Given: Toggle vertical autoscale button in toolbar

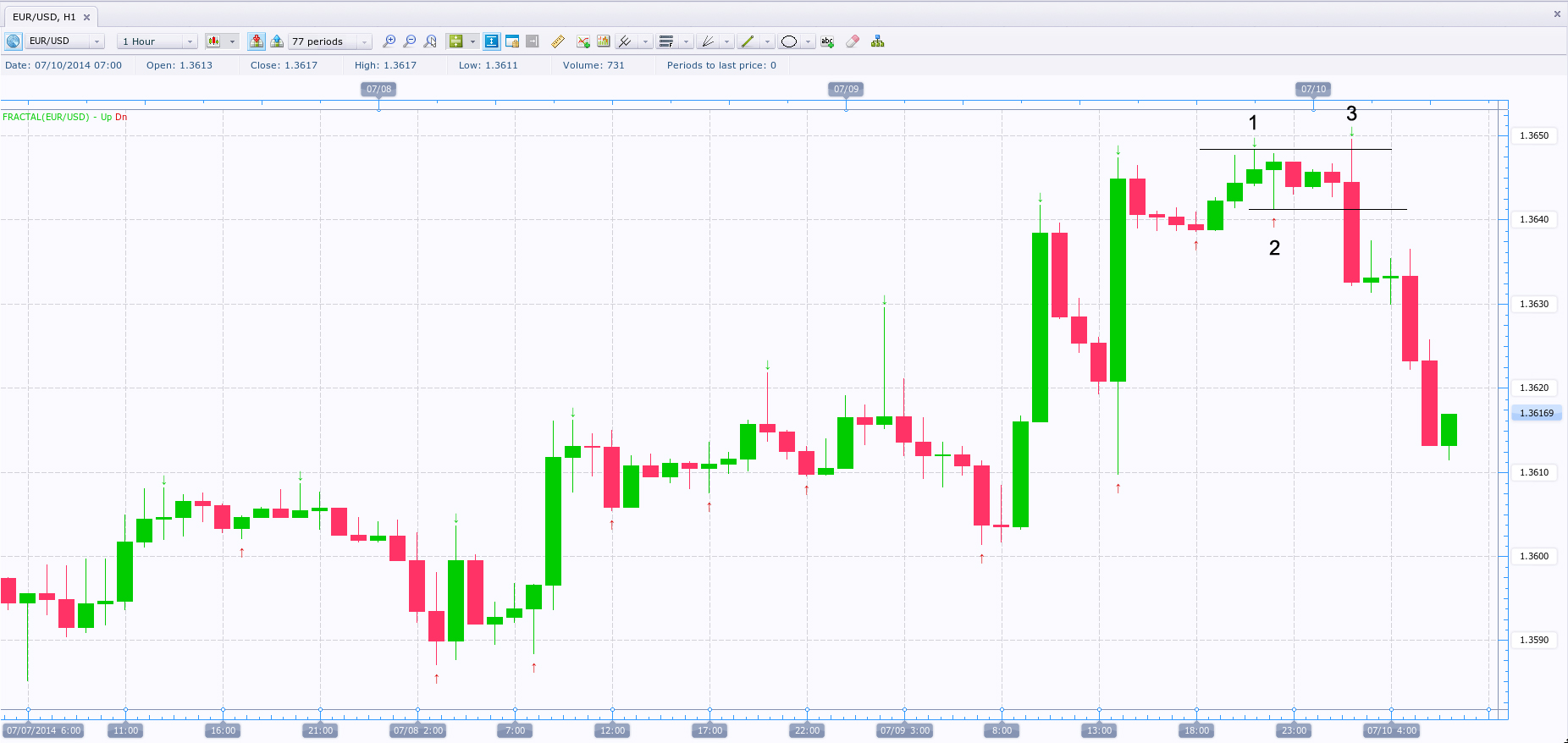Looking at the screenshot, I should pos(491,41).
